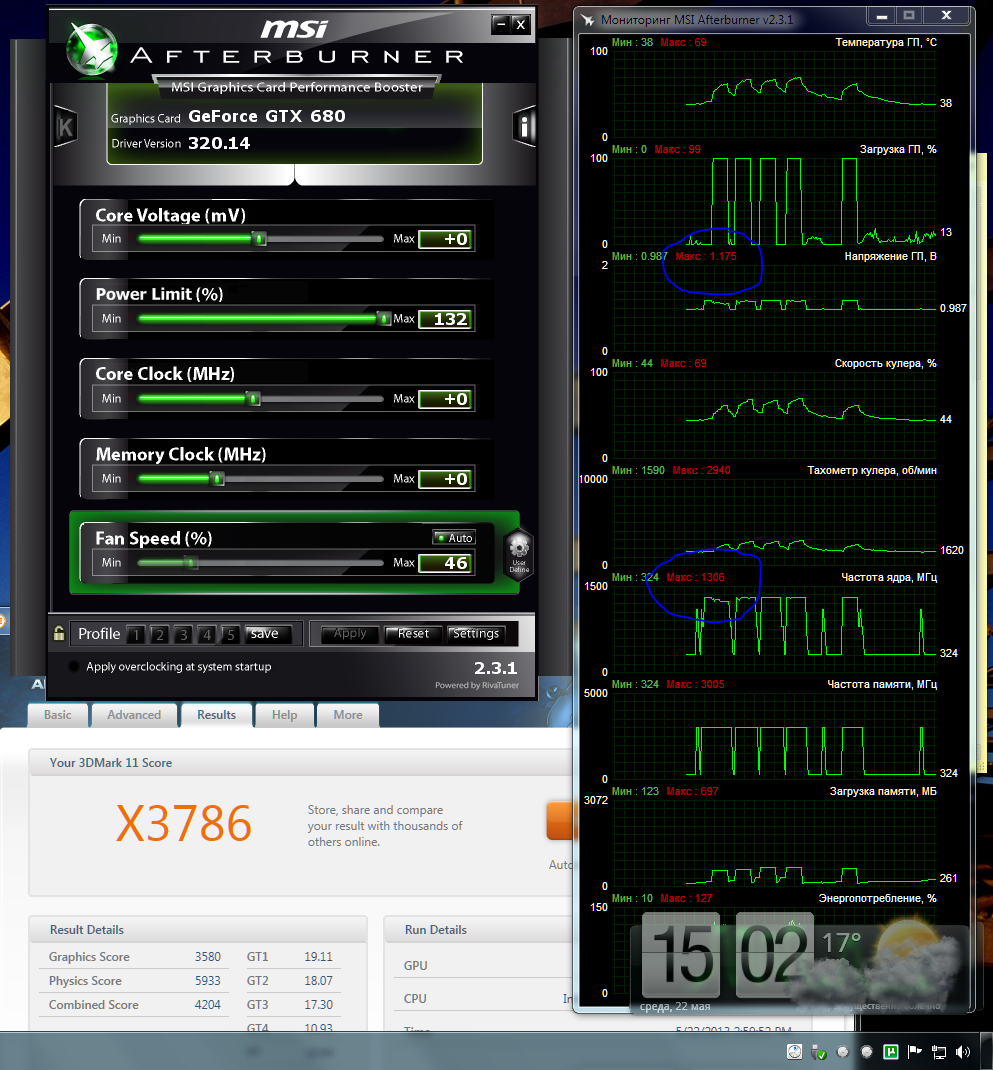Select profile slot 1
The height and width of the screenshot is (1070, 993).
click(135, 634)
